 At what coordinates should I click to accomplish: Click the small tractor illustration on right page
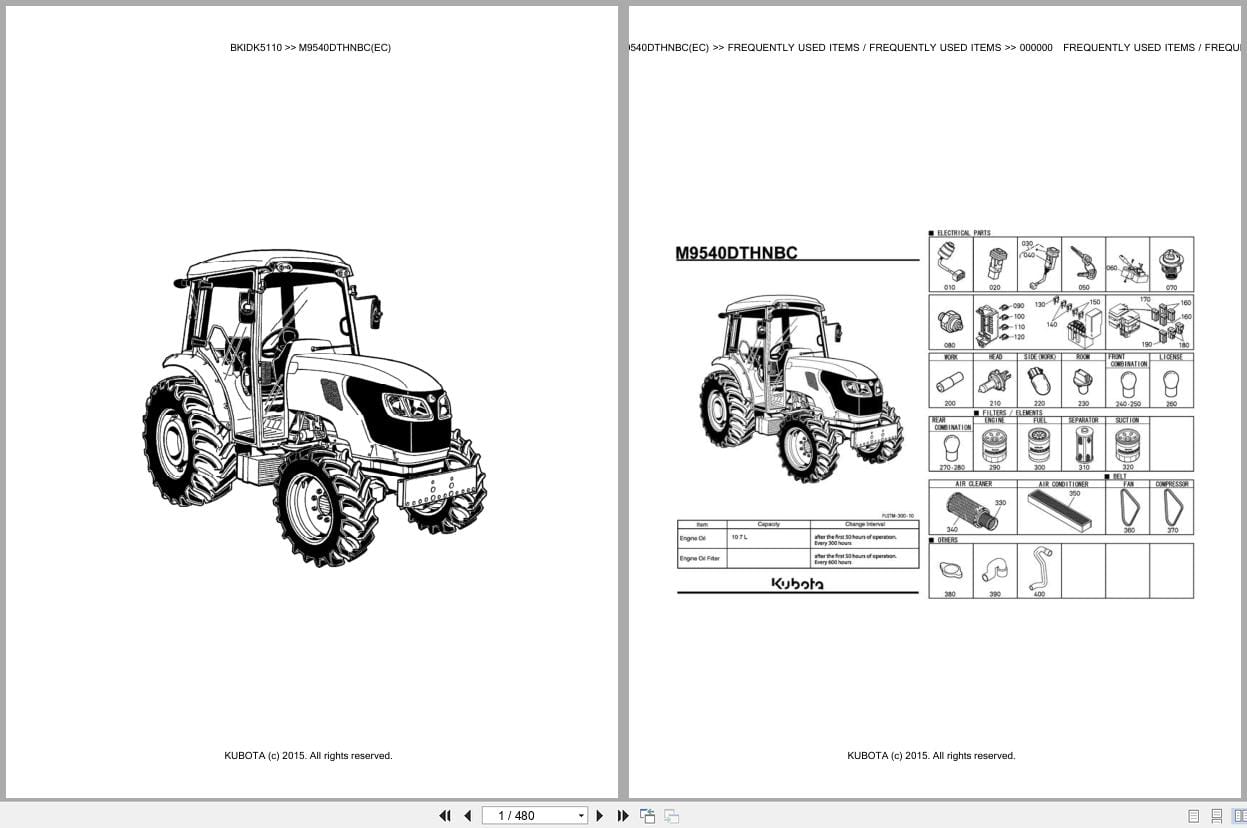tap(801, 388)
